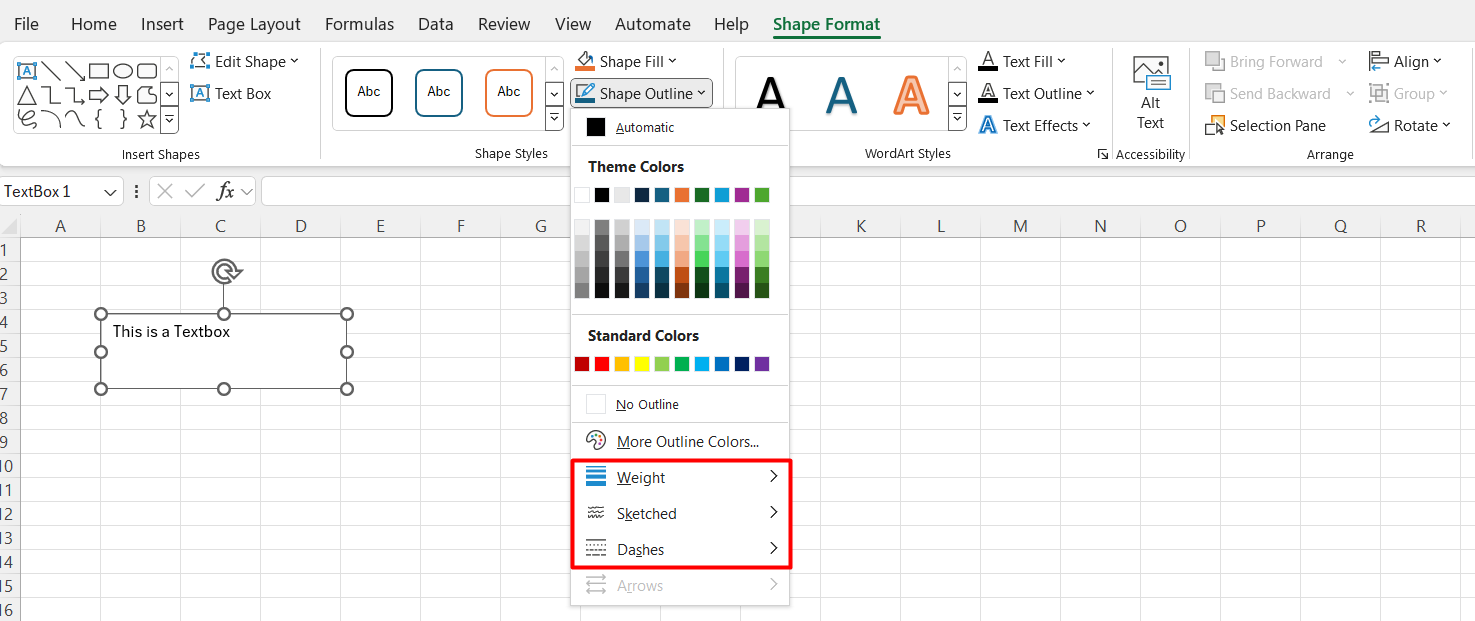This screenshot has width=1475, height=621.
Task: Open the Text Effects dropdown
Action: pyautogui.click(x=1034, y=125)
